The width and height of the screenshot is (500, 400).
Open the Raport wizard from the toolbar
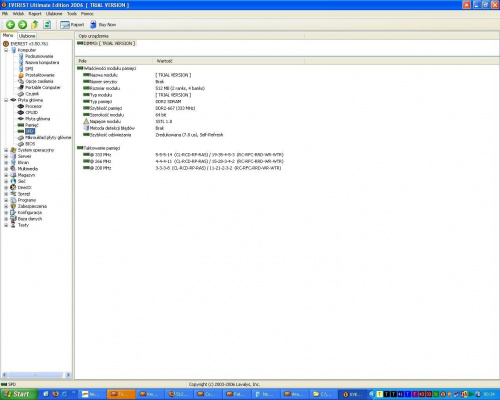coord(72,25)
